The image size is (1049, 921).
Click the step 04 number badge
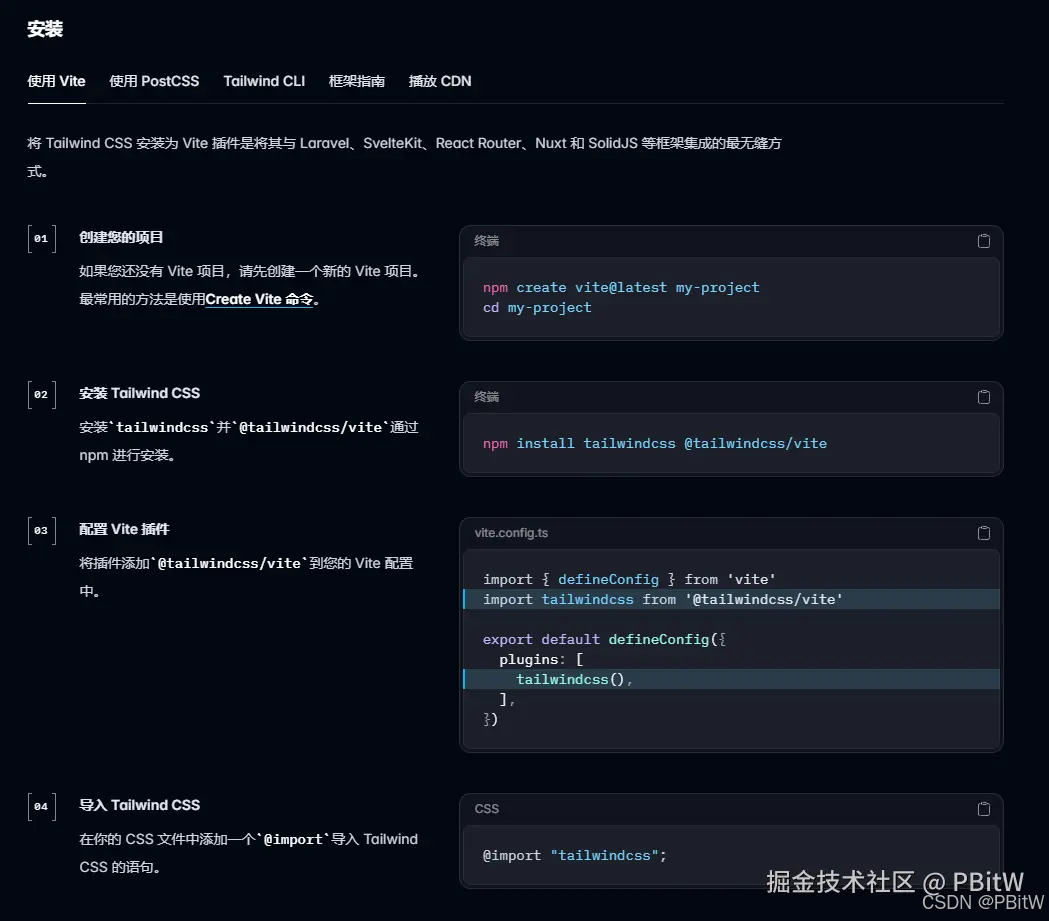pyautogui.click(x=41, y=807)
